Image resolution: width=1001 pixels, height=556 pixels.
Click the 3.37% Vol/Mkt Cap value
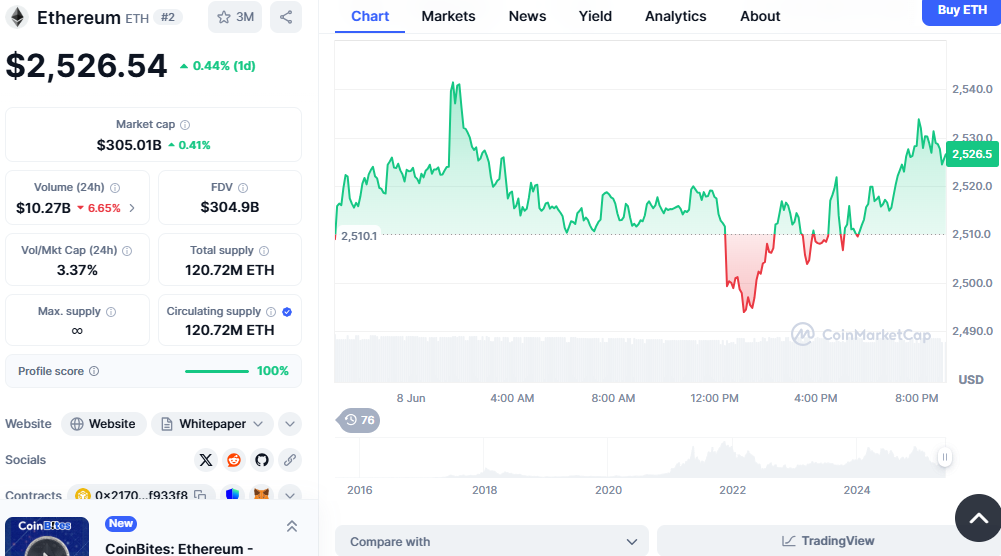tap(77, 270)
